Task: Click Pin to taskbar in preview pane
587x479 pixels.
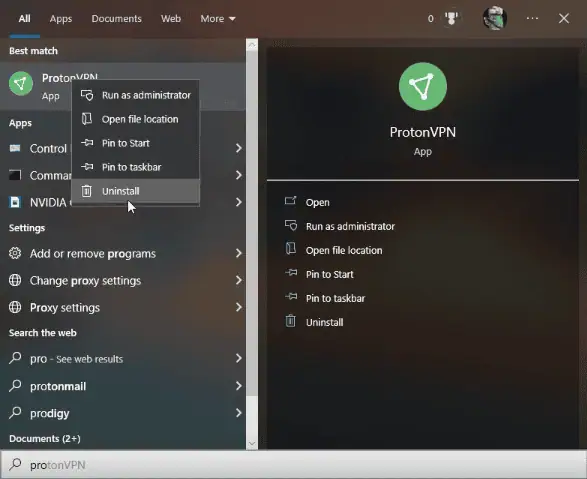Action: coord(335,298)
